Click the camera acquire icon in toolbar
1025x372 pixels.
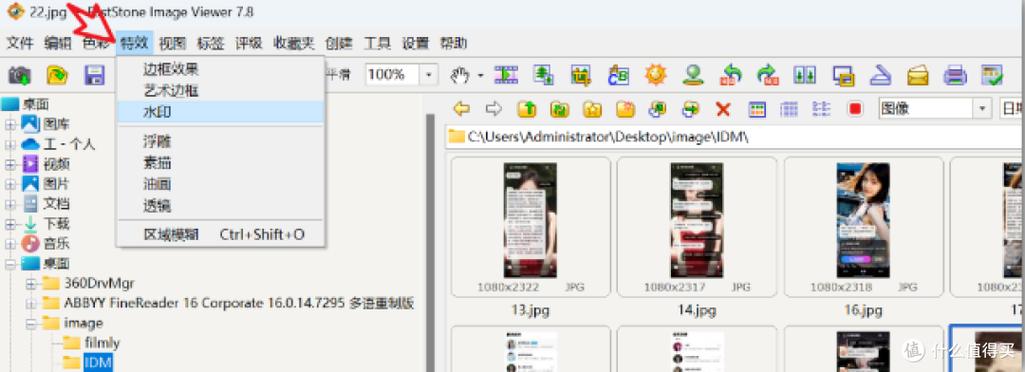point(20,75)
